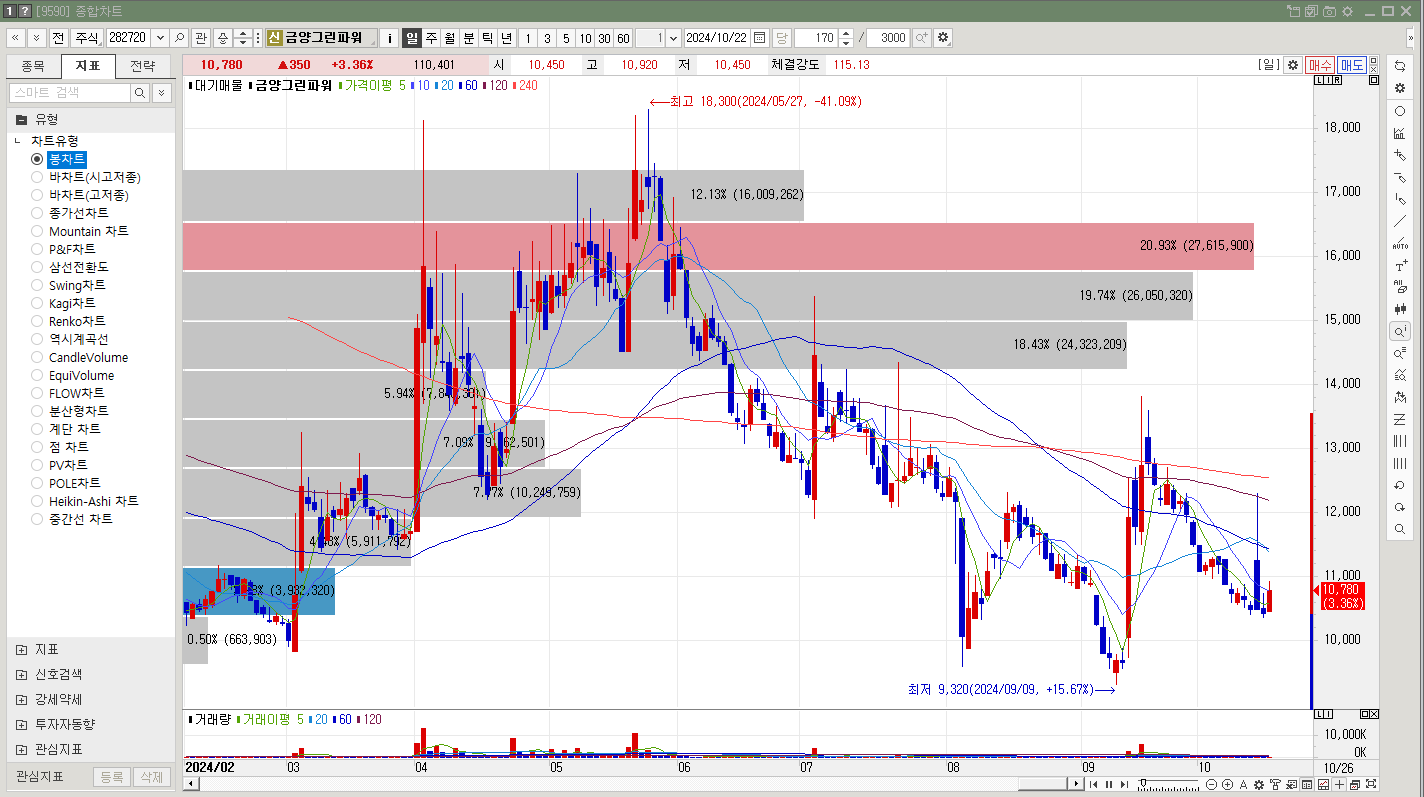Select 바차트(시고저종) radio option
This screenshot has height=797, width=1424.
pos(37,177)
